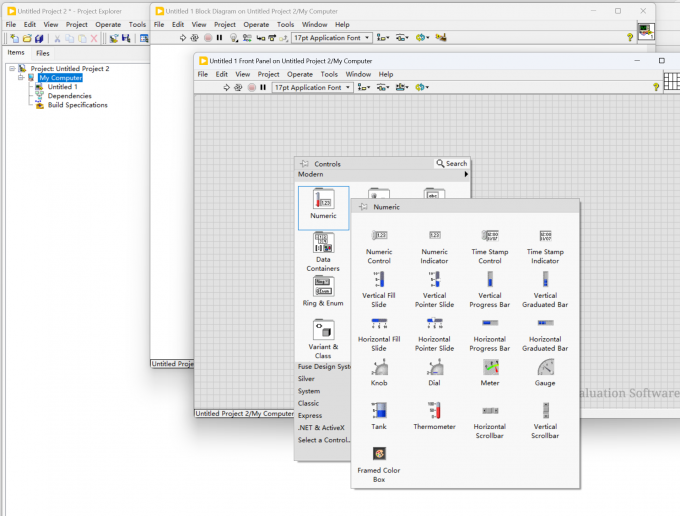680x516 pixels.
Task: Pick the Horizontal Scrollbar control
Action: click(490, 421)
